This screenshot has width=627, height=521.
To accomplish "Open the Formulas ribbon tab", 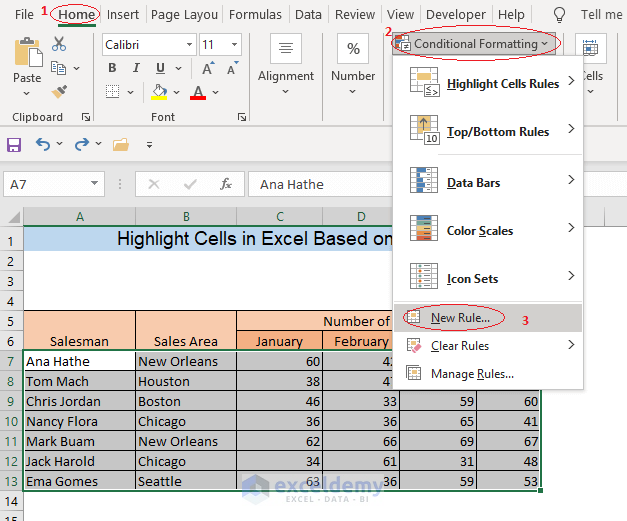I will point(255,15).
